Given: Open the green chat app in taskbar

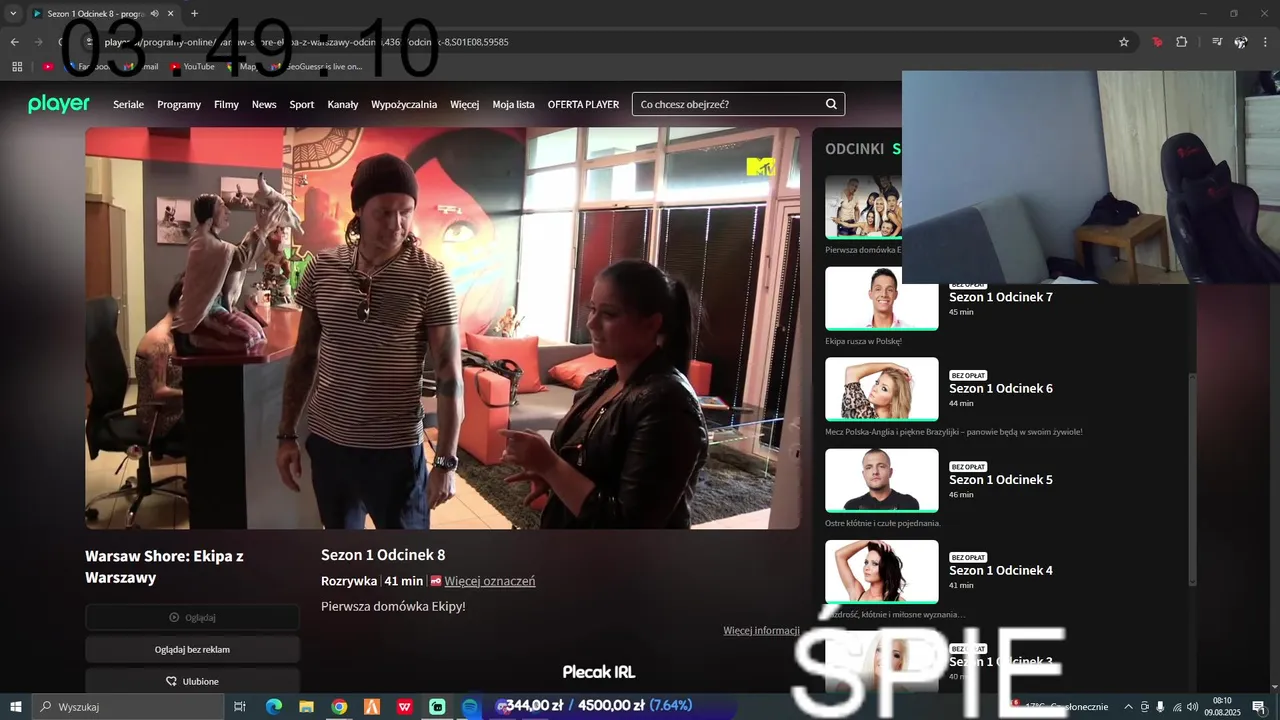Looking at the screenshot, I should (x=437, y=707).
